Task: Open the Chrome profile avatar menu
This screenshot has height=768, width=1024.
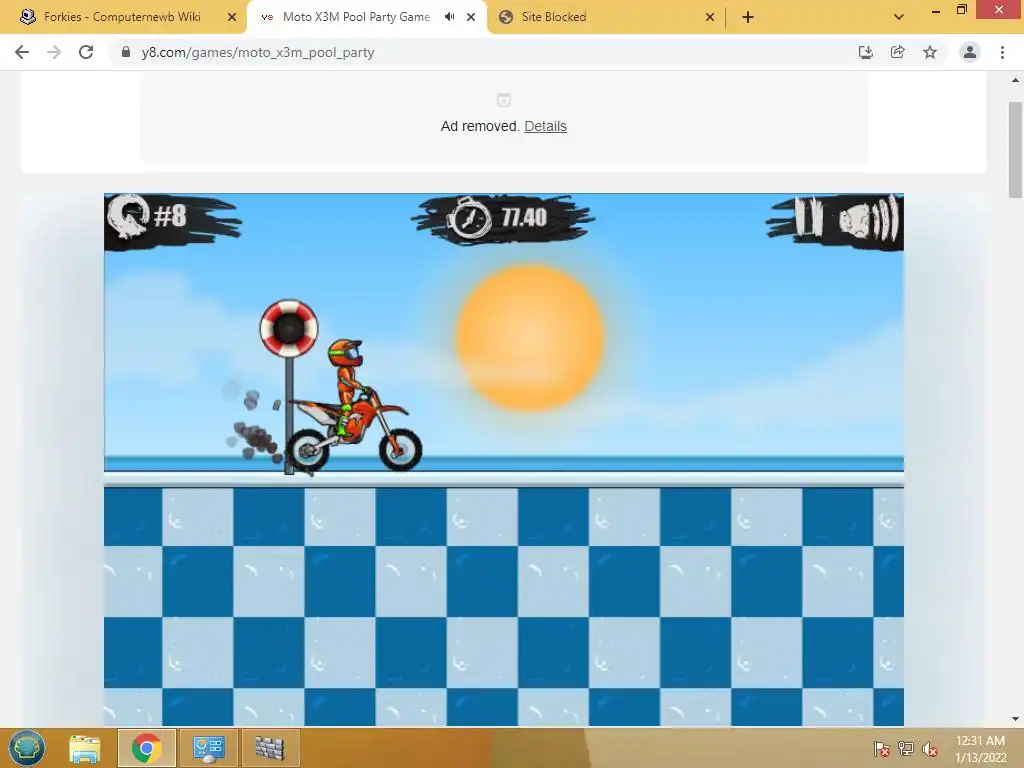Action: coord(970,52)
